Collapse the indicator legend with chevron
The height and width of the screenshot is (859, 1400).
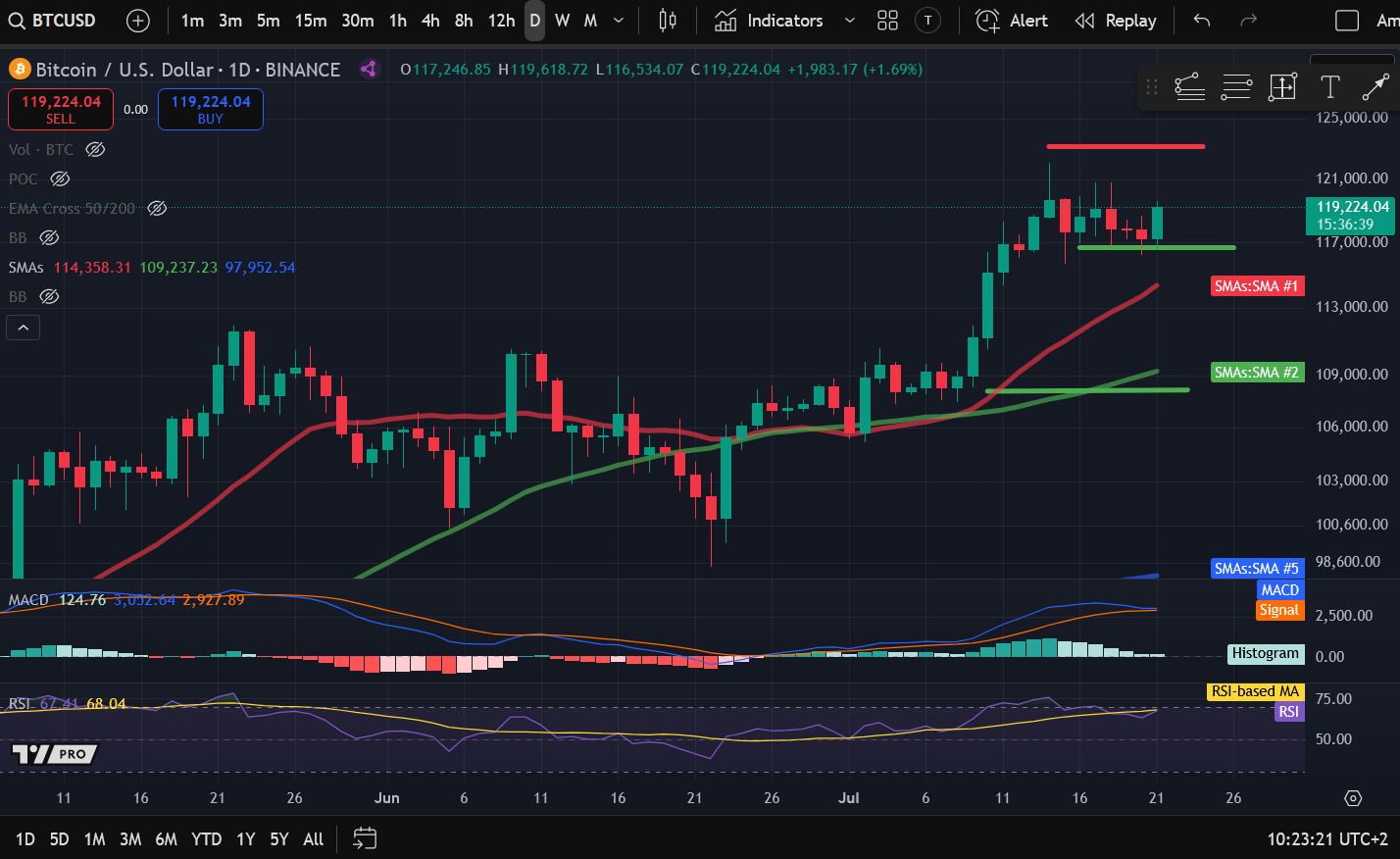(24, 328)
